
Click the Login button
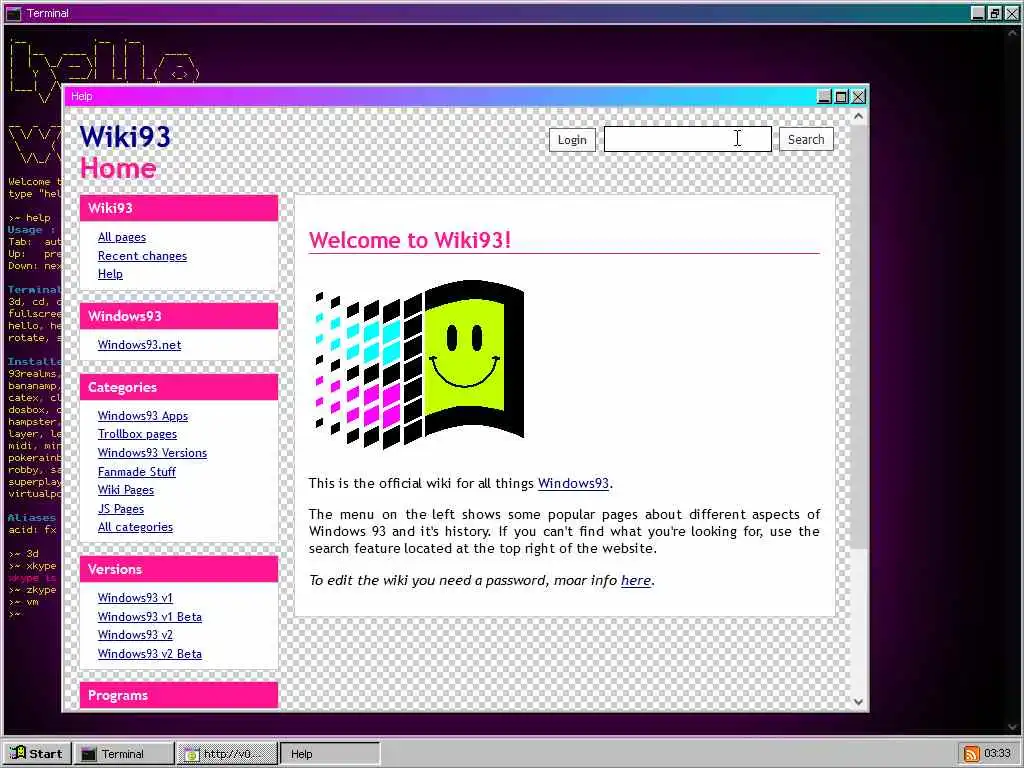[572, 140]
